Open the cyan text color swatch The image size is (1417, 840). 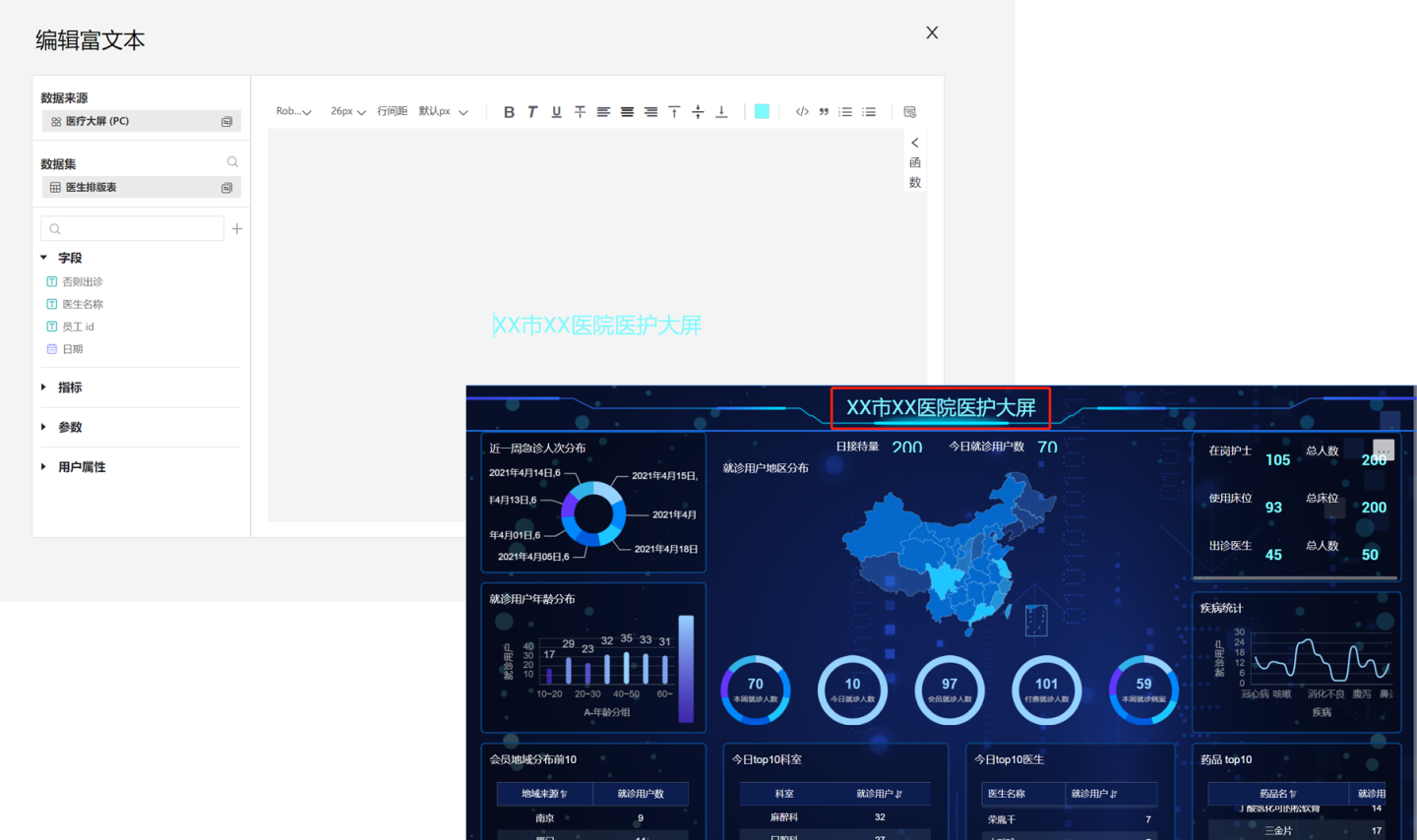(x=762, y=112)
